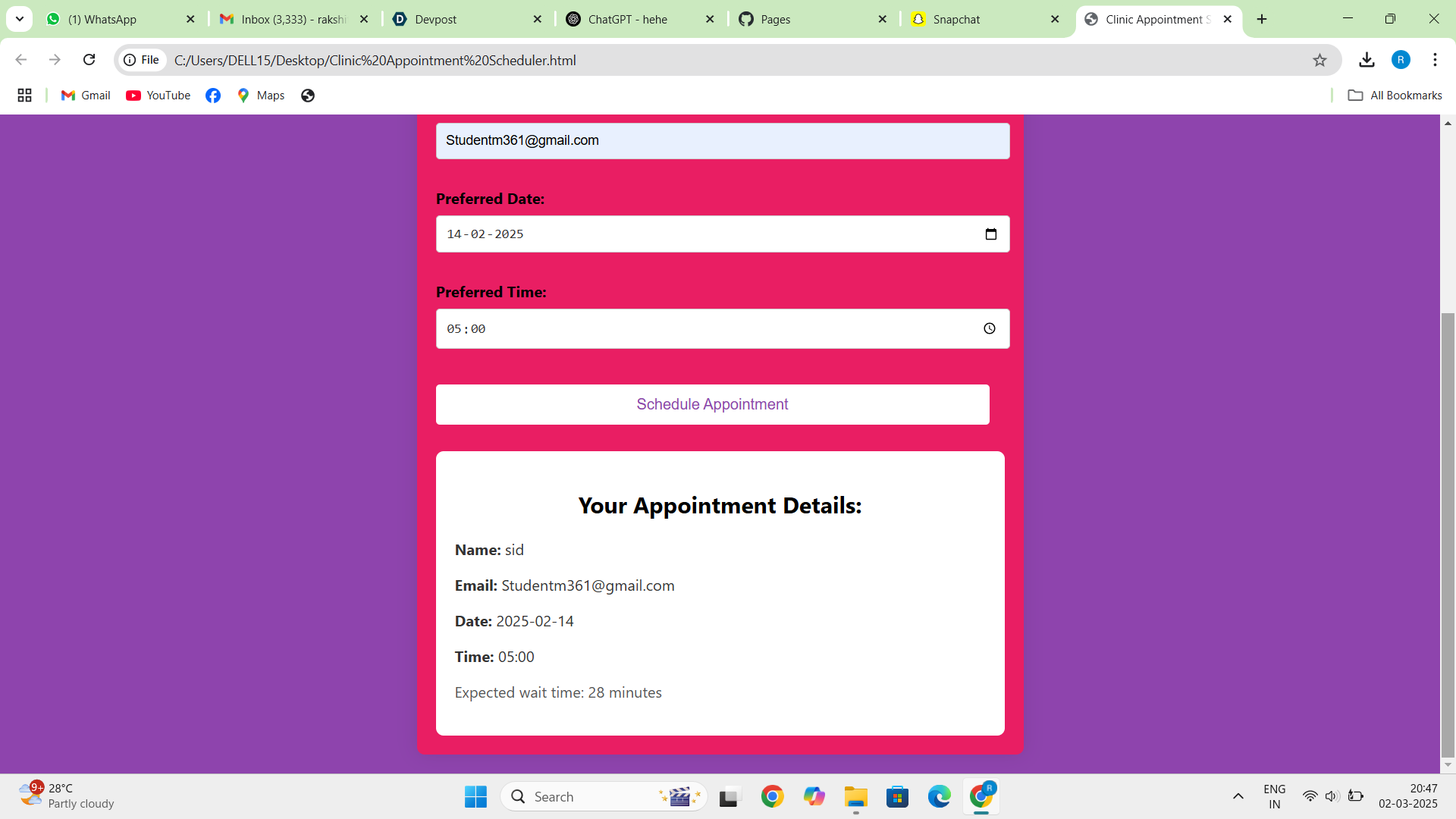Expand hidden icons in the system tray
1456x819 pixels.
coord(1238,796)
